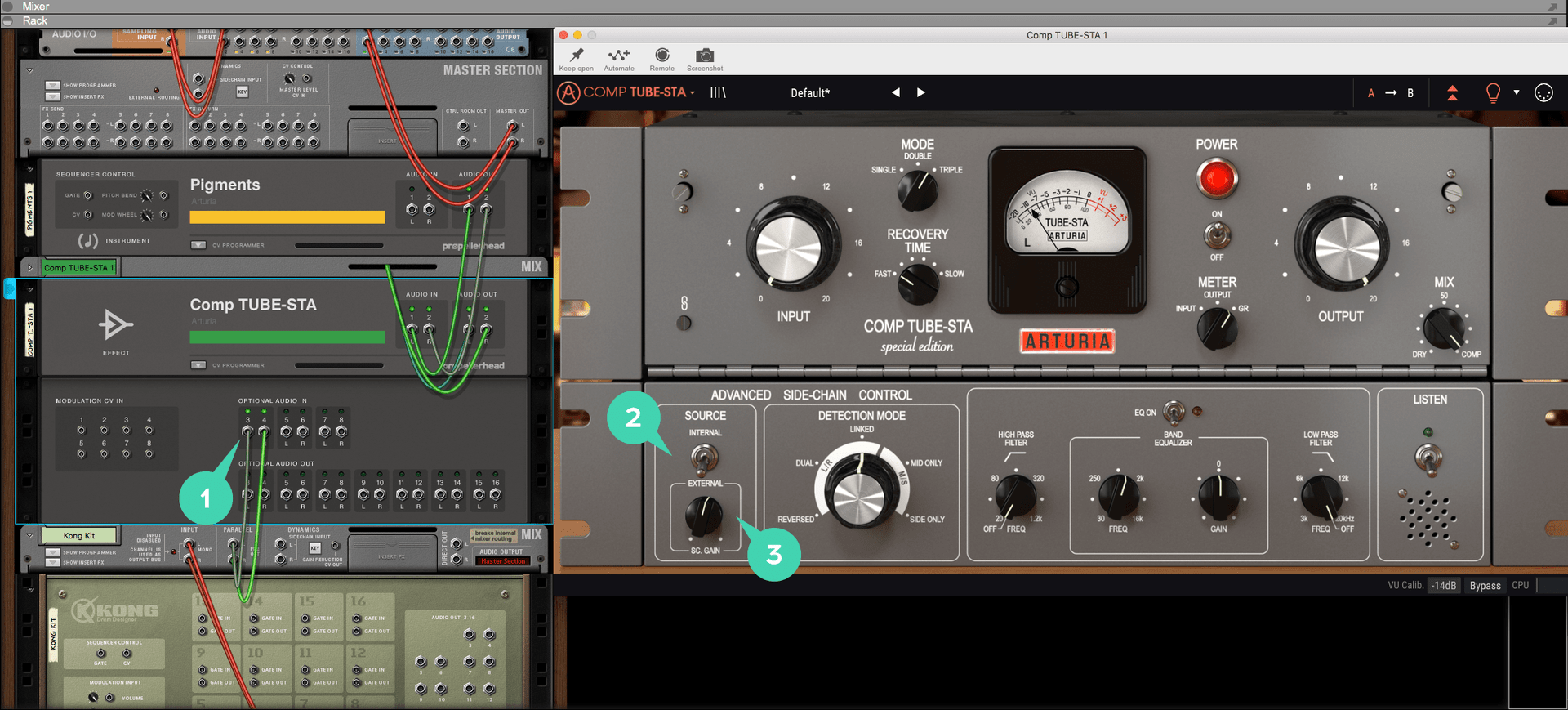The image size is (1568, 710).
Task: Expand Comp TUBE-STA CV Programmer
Action: (198, 365)
